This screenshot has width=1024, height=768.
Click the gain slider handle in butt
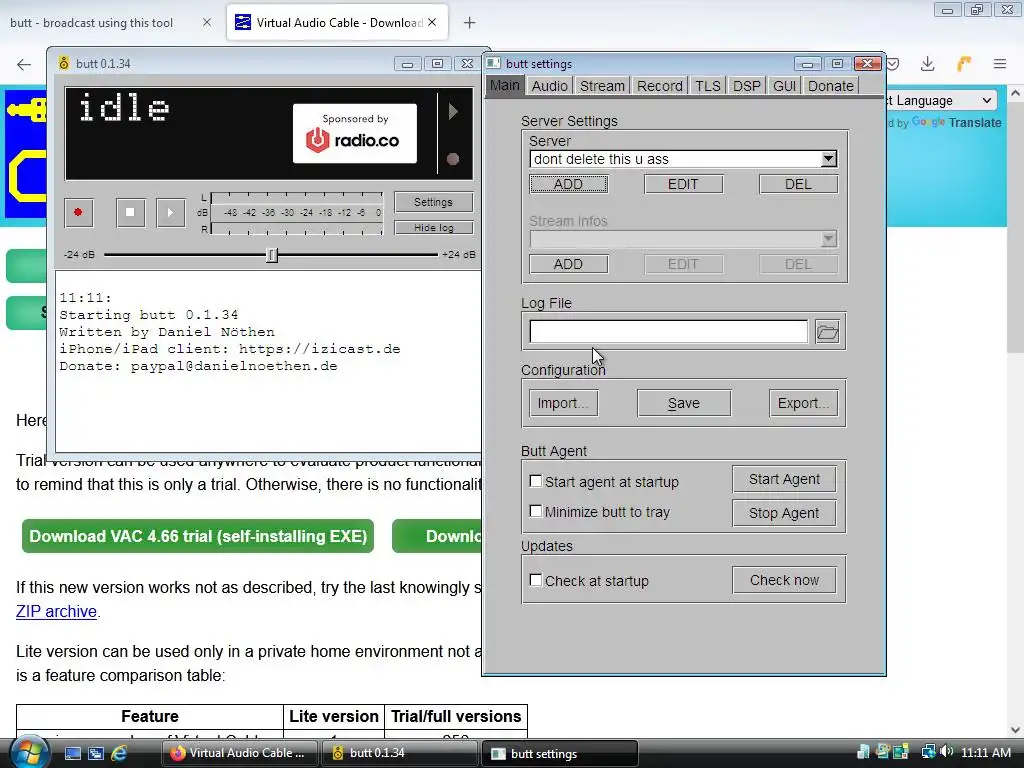tap(272, 255)
